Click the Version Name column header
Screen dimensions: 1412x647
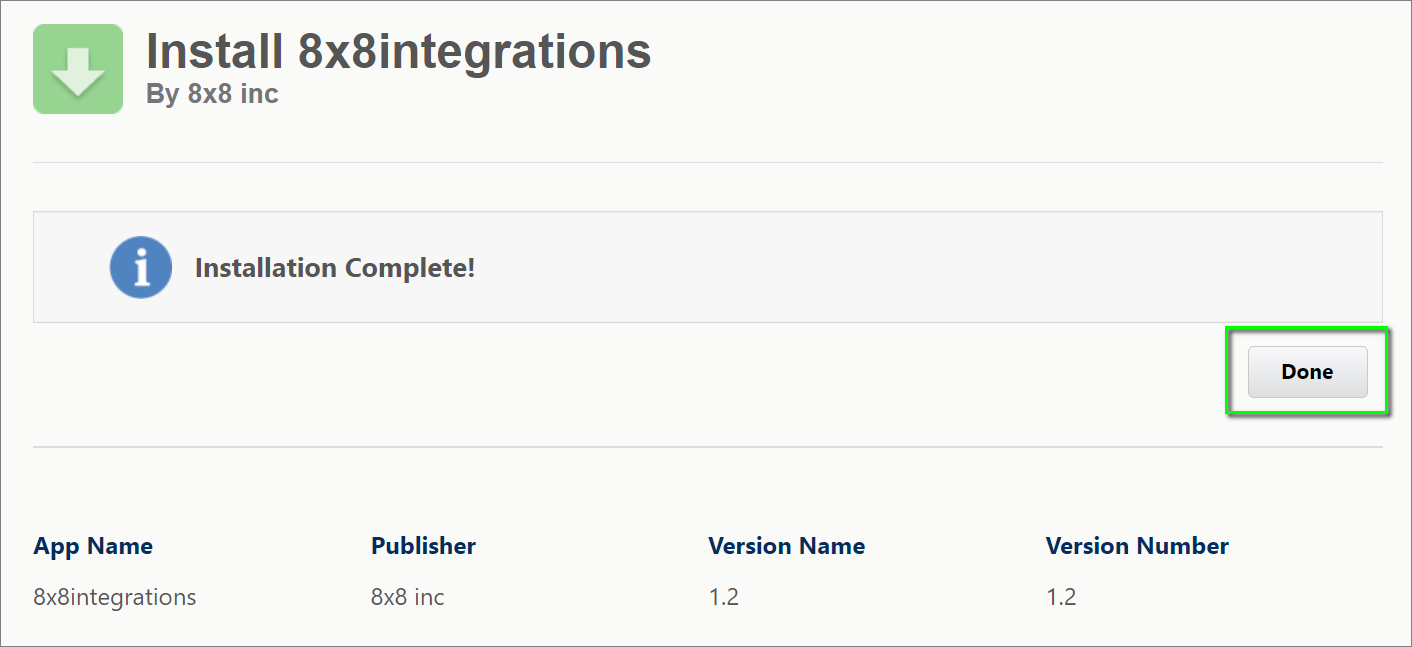(x=786, y=546)
